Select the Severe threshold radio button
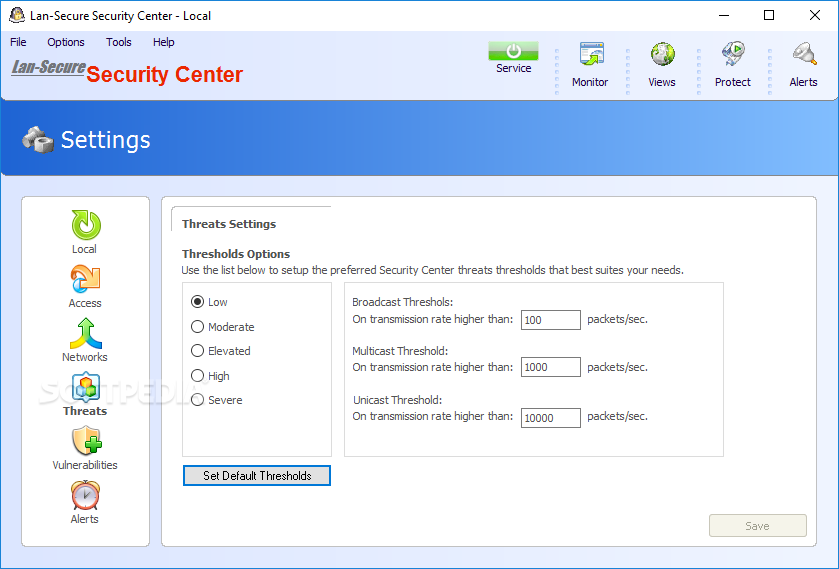Screen dimensions: 839x569 (197, 400)
